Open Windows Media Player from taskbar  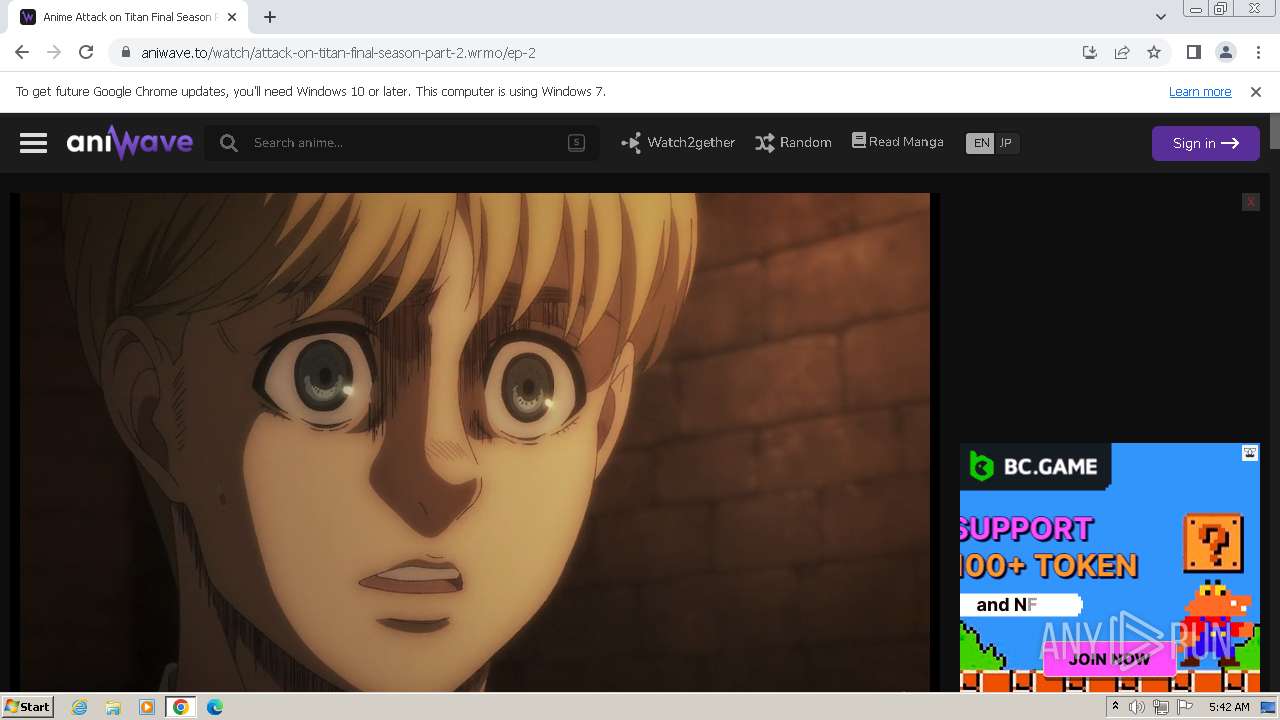pyautogui.click(x=147, y=707)
